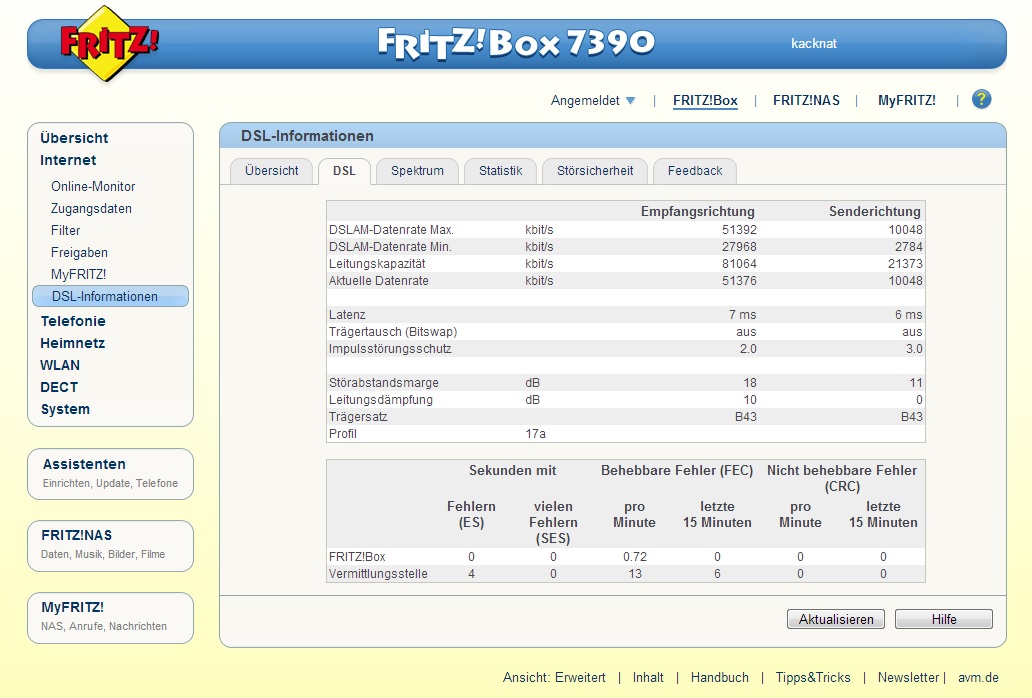
Task: Open the MyFRITZ! sidebar panel
Action: [110, 618]
